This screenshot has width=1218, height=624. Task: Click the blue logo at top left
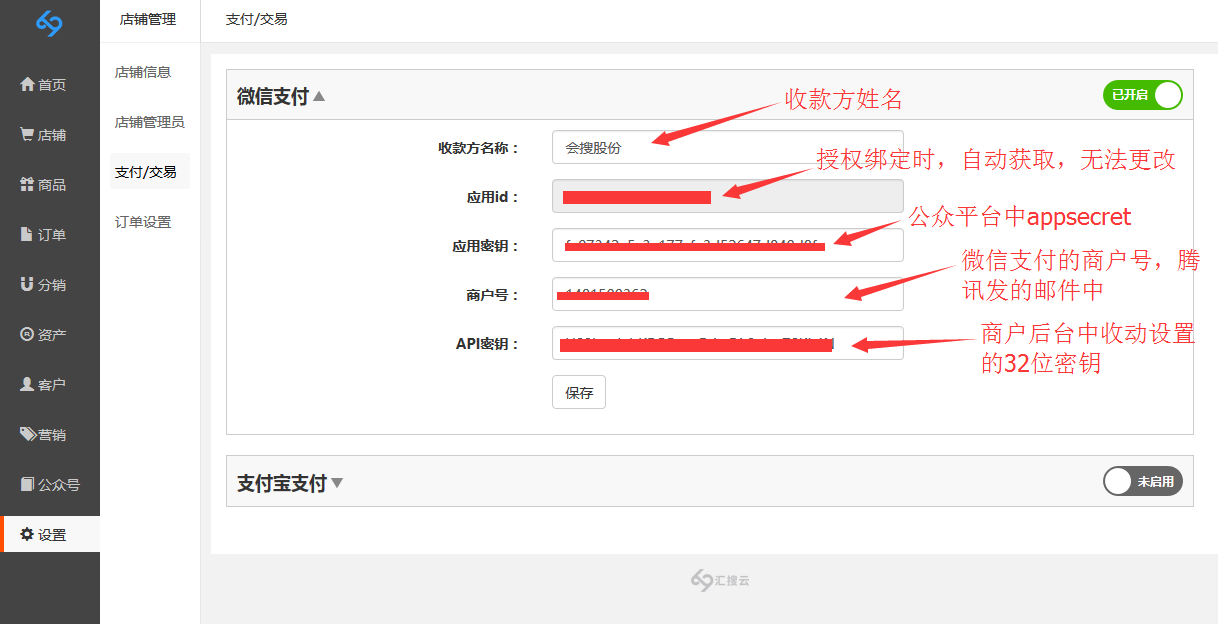click(49, 23)
